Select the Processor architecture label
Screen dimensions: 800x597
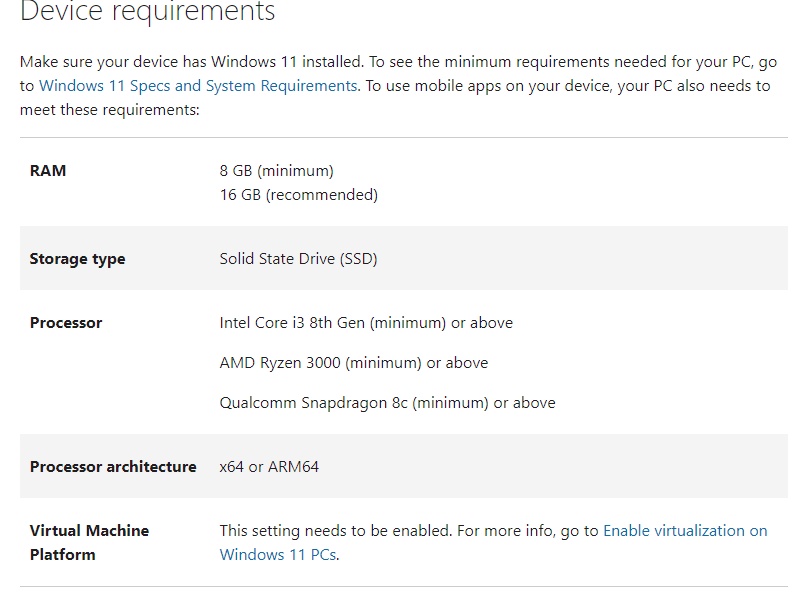113,466
